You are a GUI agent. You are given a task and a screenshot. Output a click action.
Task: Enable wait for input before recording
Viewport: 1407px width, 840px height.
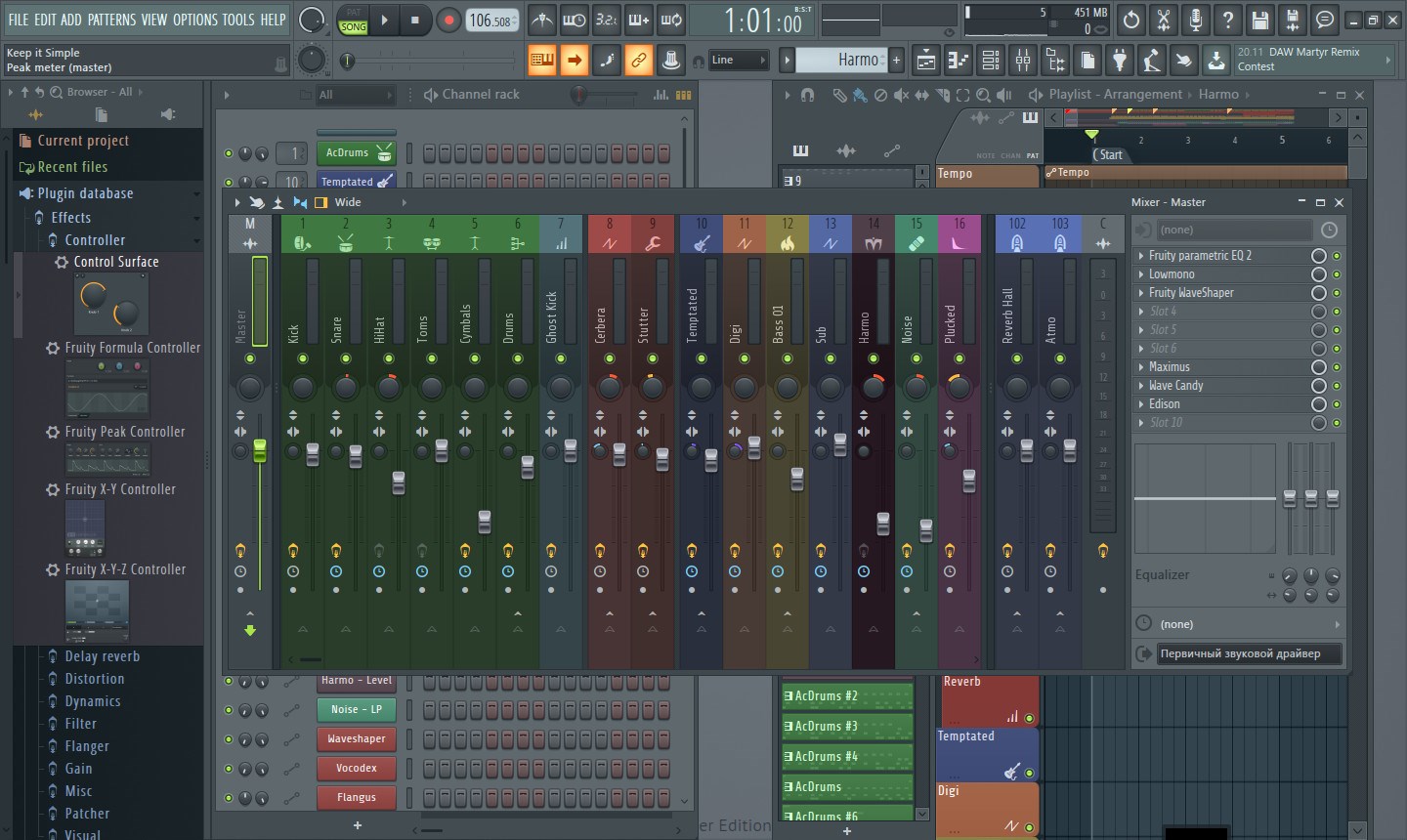575,20
